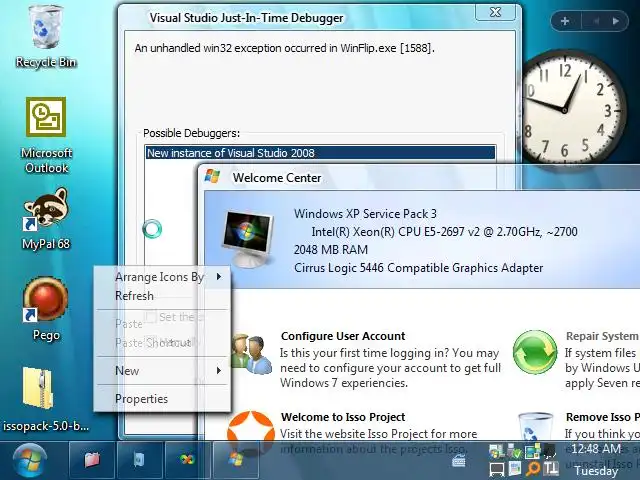The width and height of the screenshot is (640, 480).
Task: Click the keyboard icon in the taskbar
Action: (458, 462)
